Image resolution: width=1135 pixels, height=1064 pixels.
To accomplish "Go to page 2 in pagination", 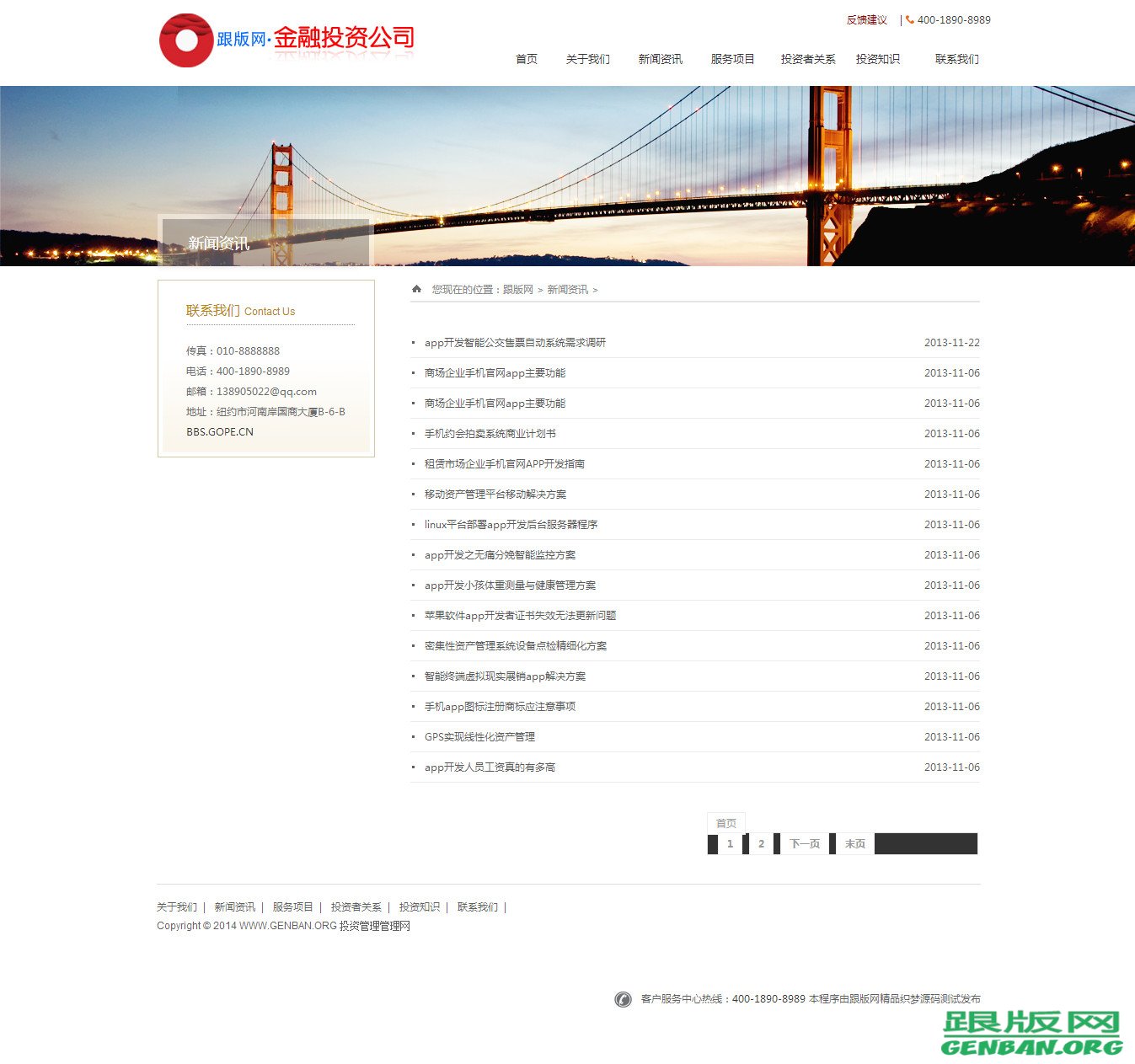I will (x=761, y=843).
